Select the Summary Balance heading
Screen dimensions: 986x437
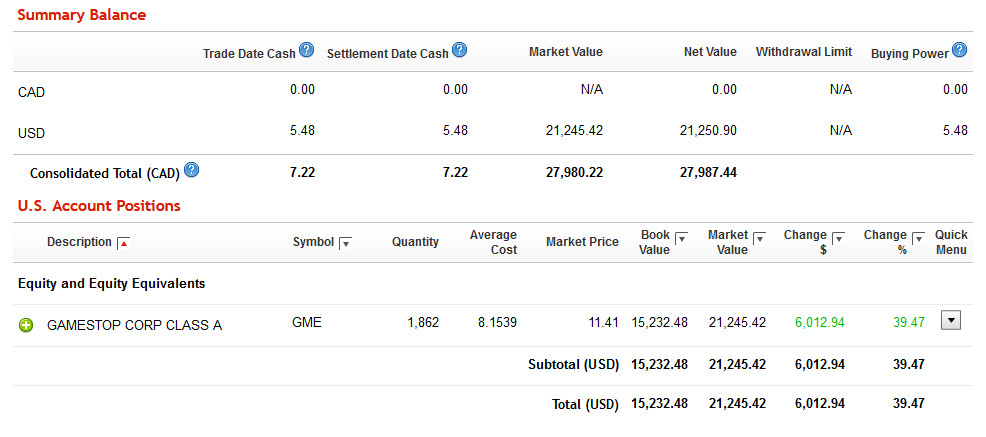[82, 15]
